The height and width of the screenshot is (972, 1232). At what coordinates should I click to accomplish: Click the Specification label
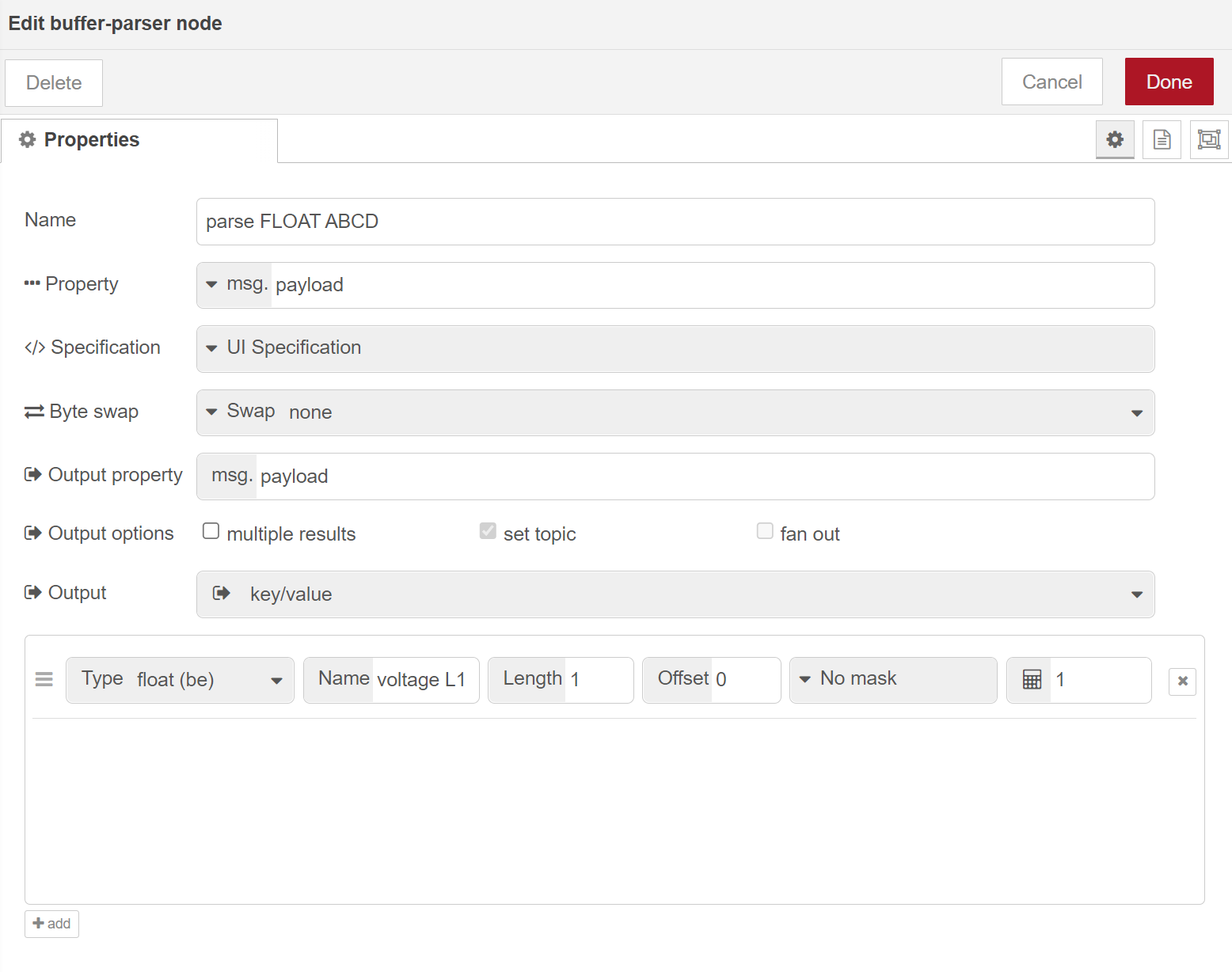[93, 347]
